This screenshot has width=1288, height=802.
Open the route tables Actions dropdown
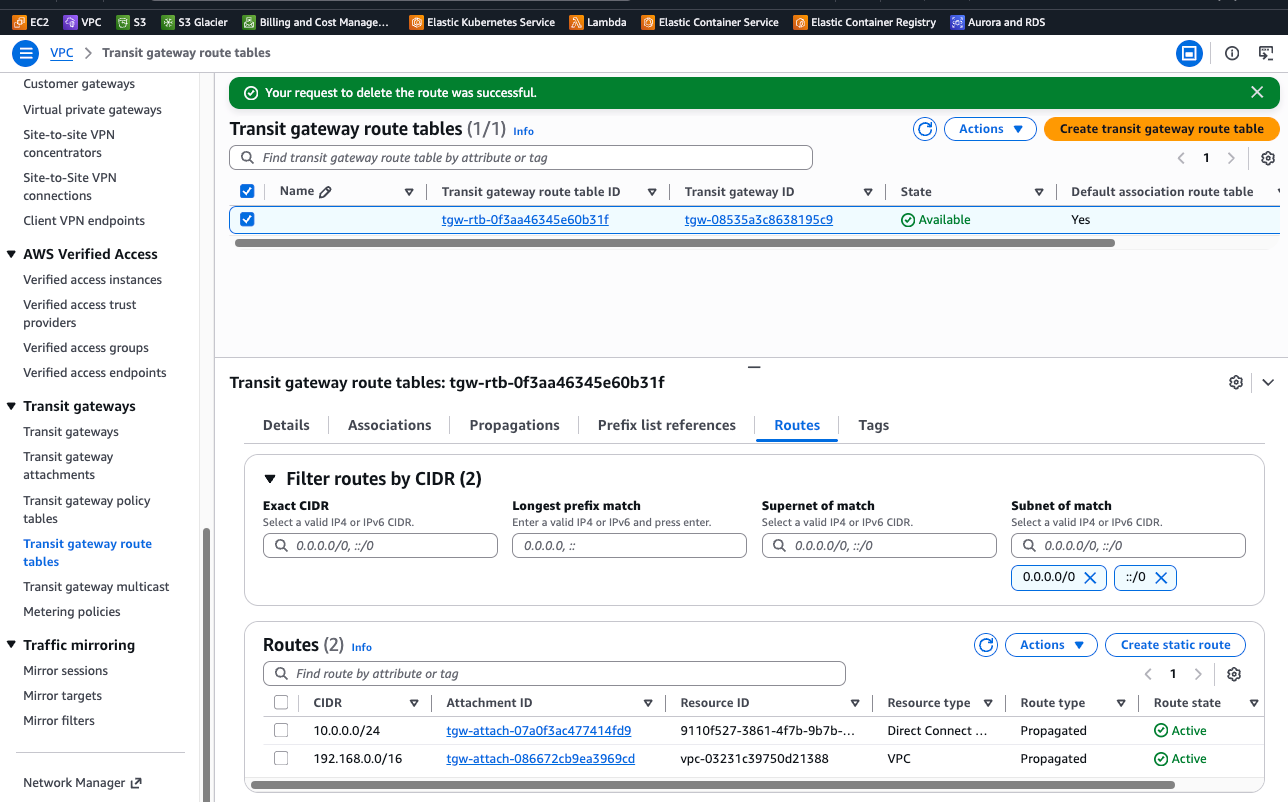pyautogui.click(x=990, y=129)
